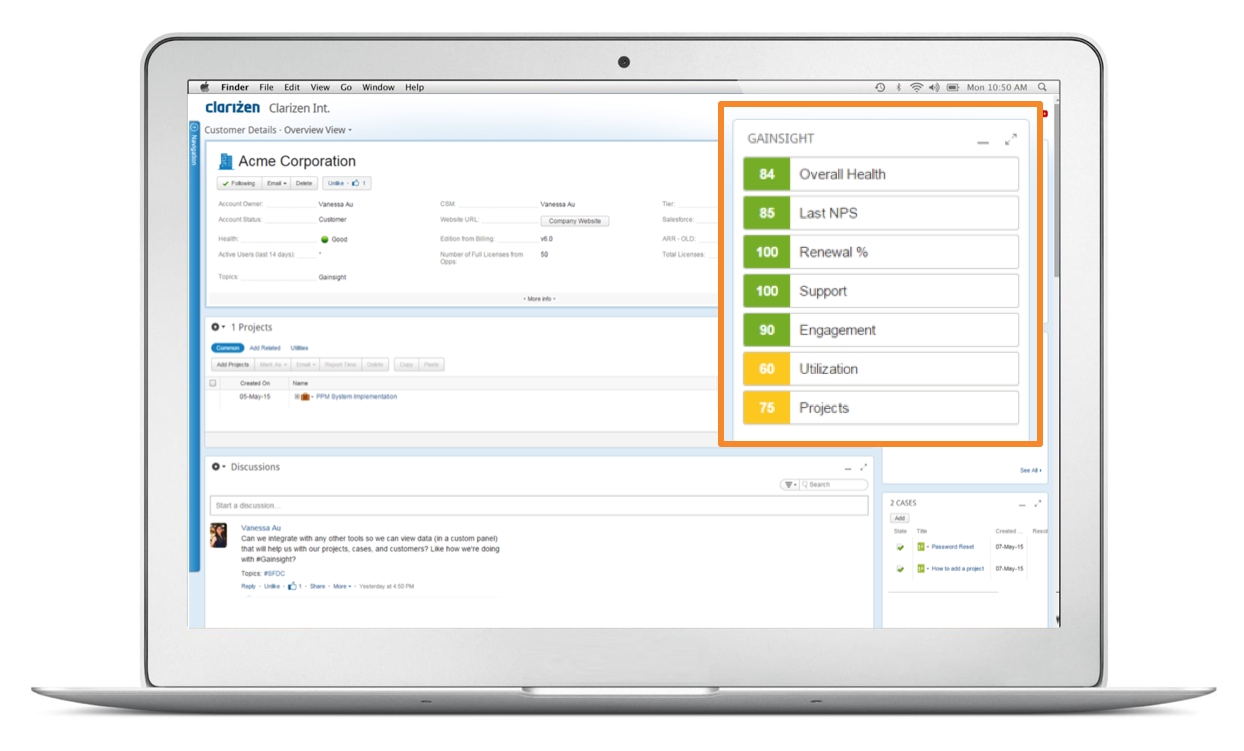Expand the Gainsight panel to full size
The image size is (1244, 751).
1011,139
